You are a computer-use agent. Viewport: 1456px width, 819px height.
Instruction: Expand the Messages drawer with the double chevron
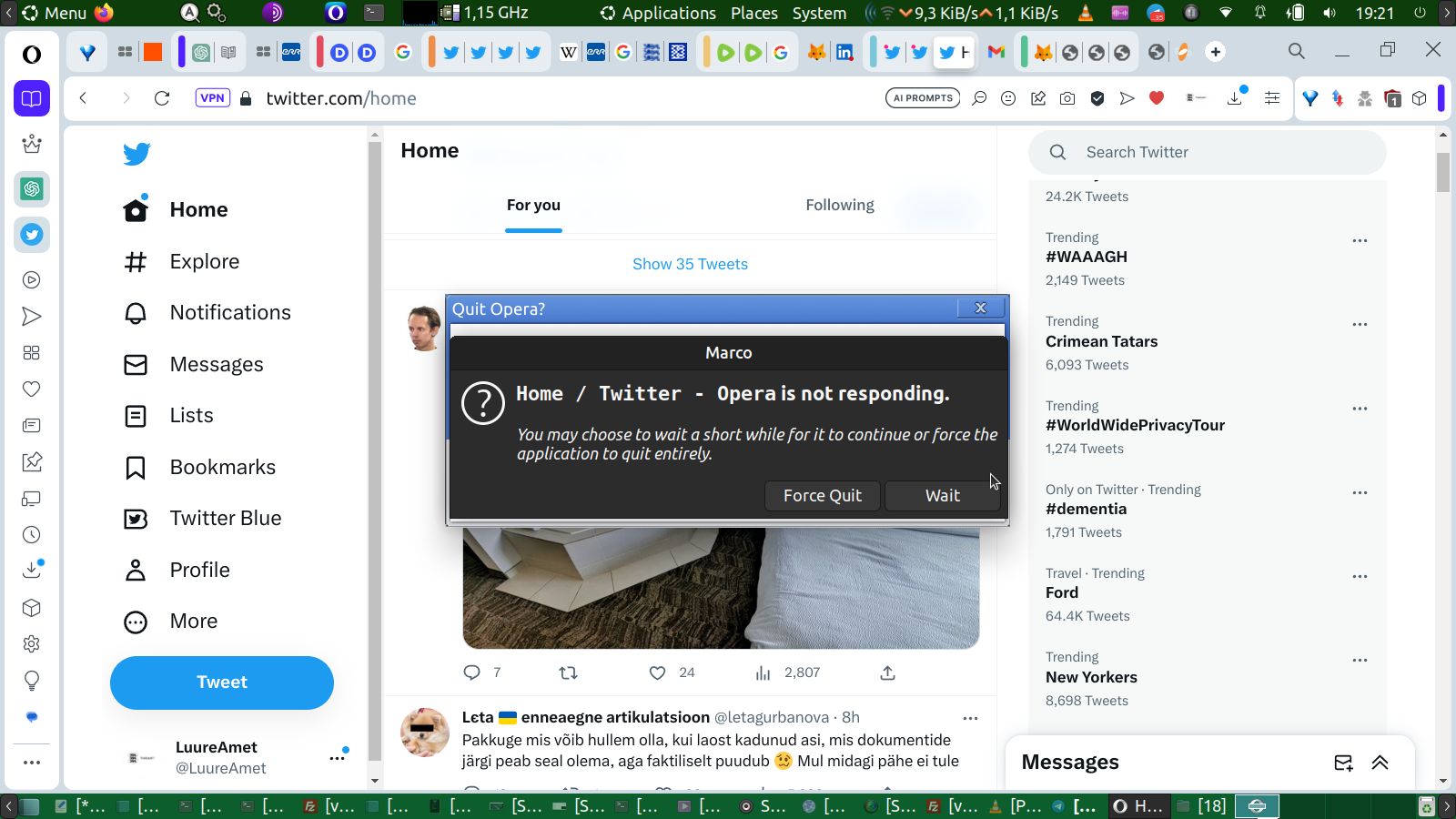(1380, 763)
